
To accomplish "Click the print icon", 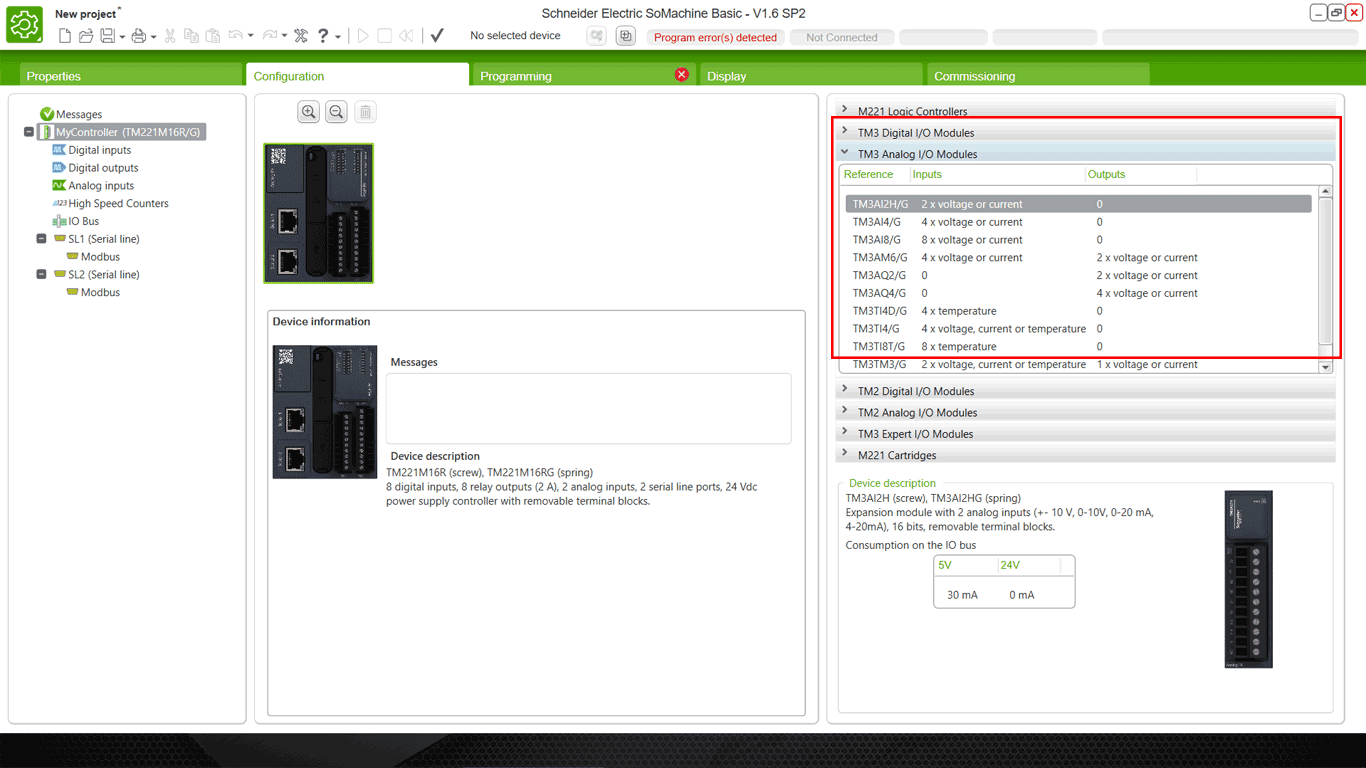I will point(139,36).
